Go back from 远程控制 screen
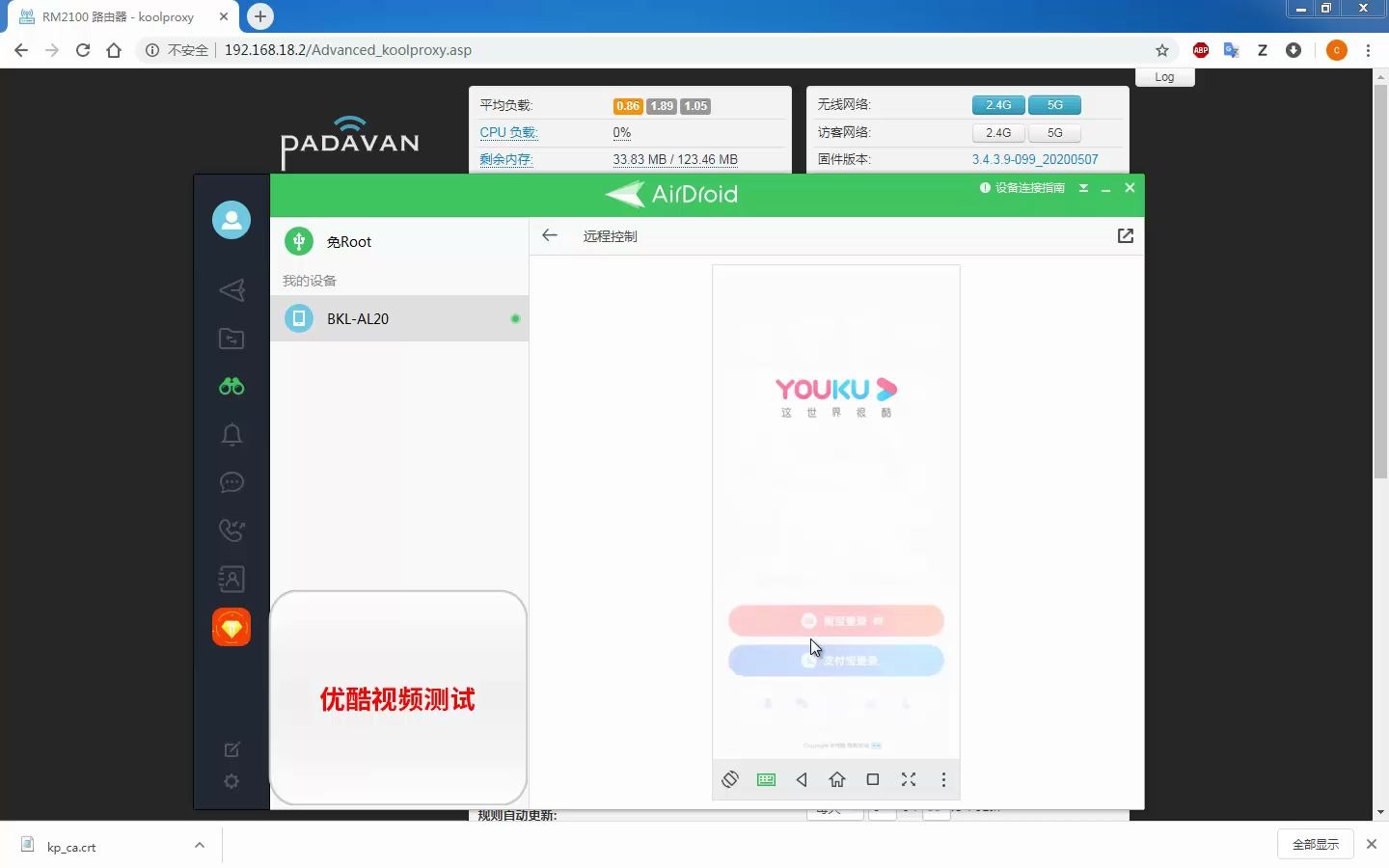 (x=550, y=235)
